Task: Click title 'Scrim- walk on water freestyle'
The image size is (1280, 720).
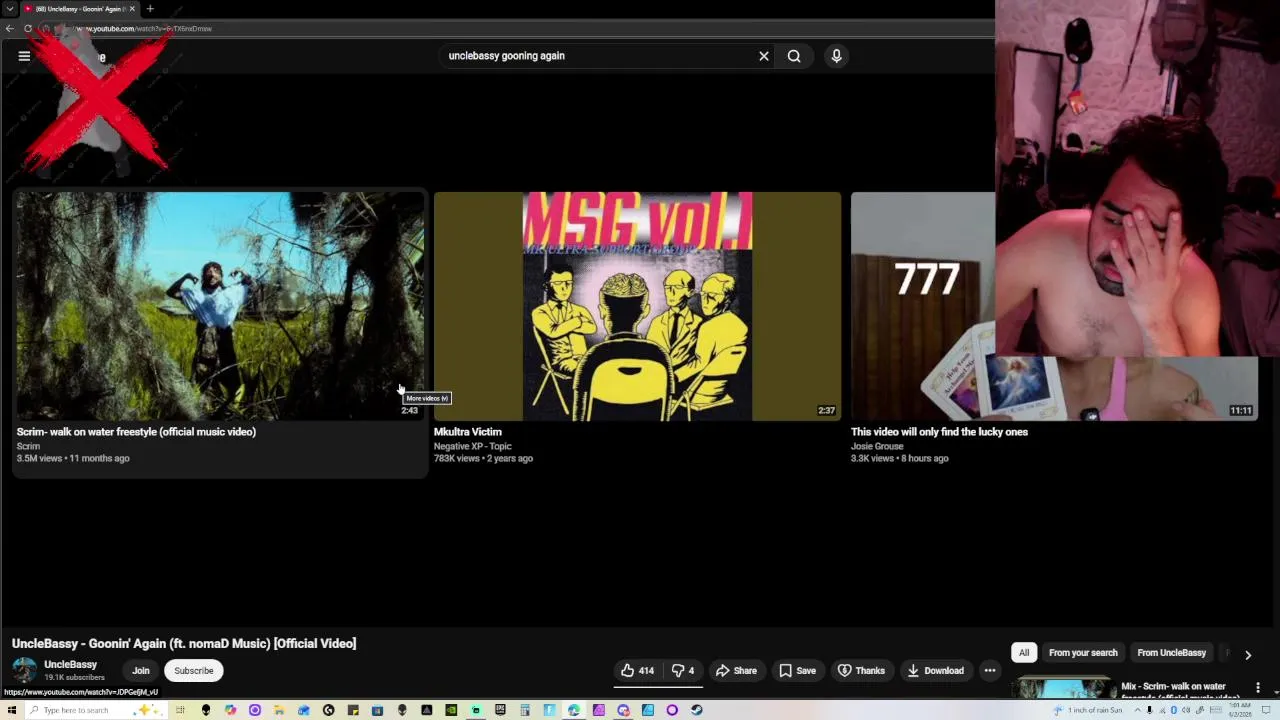Action: pyautogui.click(x=136, y=432)
